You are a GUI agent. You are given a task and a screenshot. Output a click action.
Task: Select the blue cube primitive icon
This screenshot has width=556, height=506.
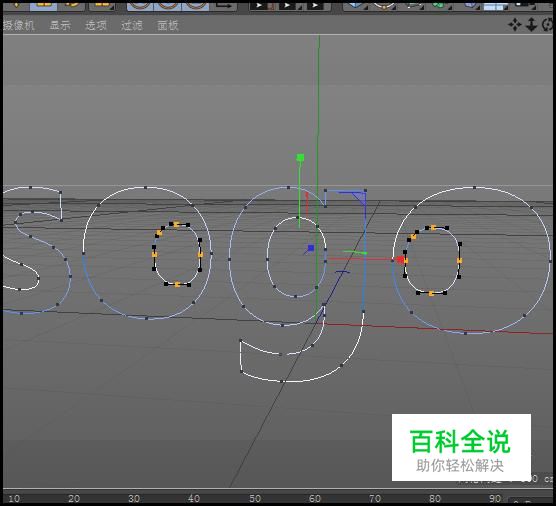point(356,5)
